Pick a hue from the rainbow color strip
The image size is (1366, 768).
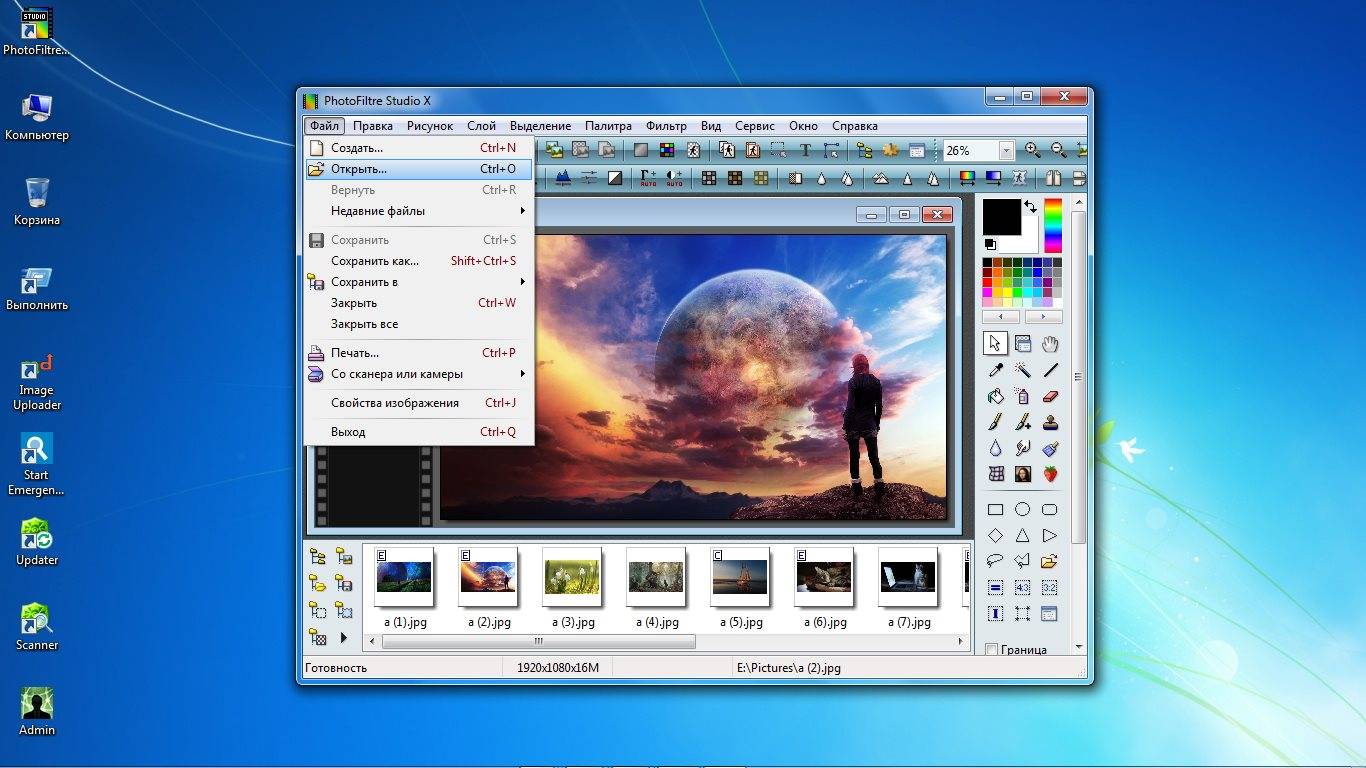1052,226
